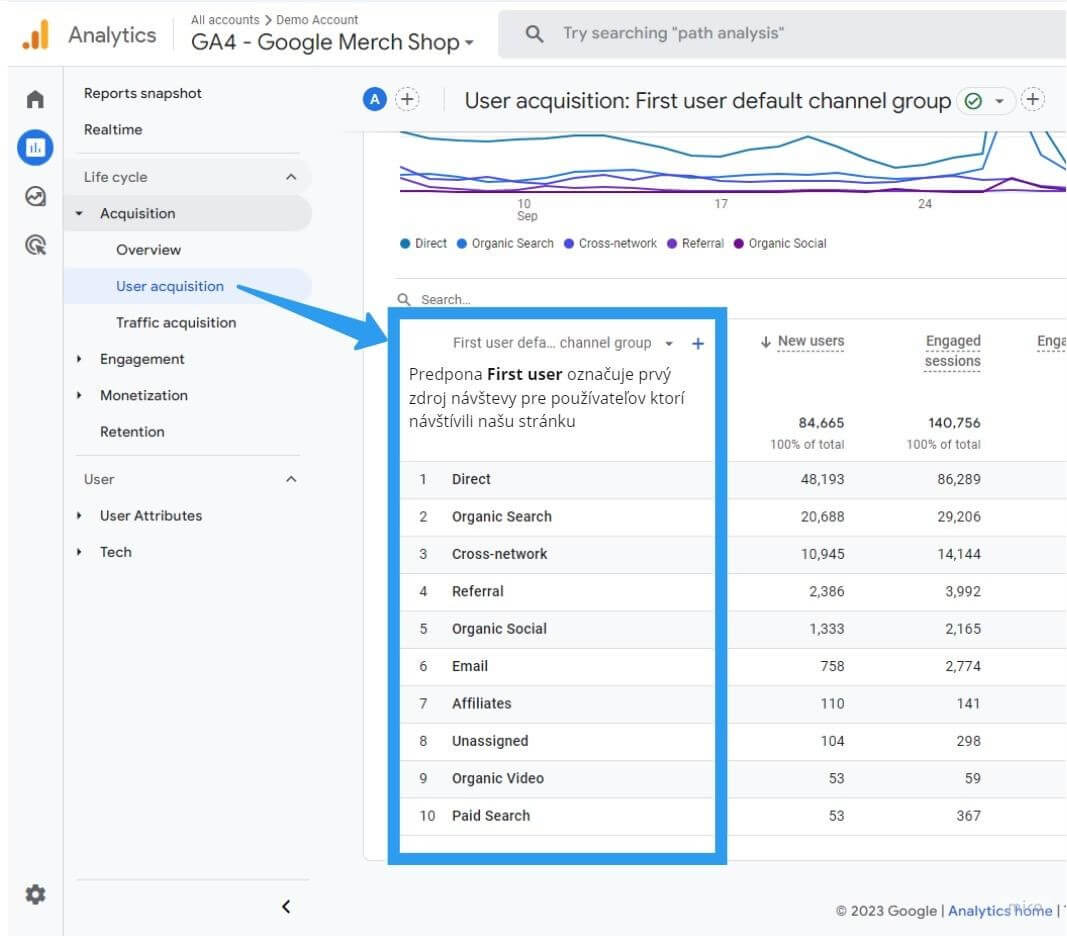
Task: Click Cross-network row label
Action: click(x=499, y=554)
